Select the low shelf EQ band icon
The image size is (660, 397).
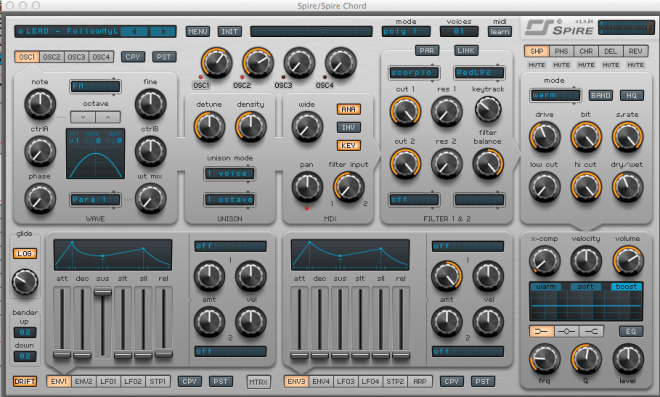[x=541, y=331]
